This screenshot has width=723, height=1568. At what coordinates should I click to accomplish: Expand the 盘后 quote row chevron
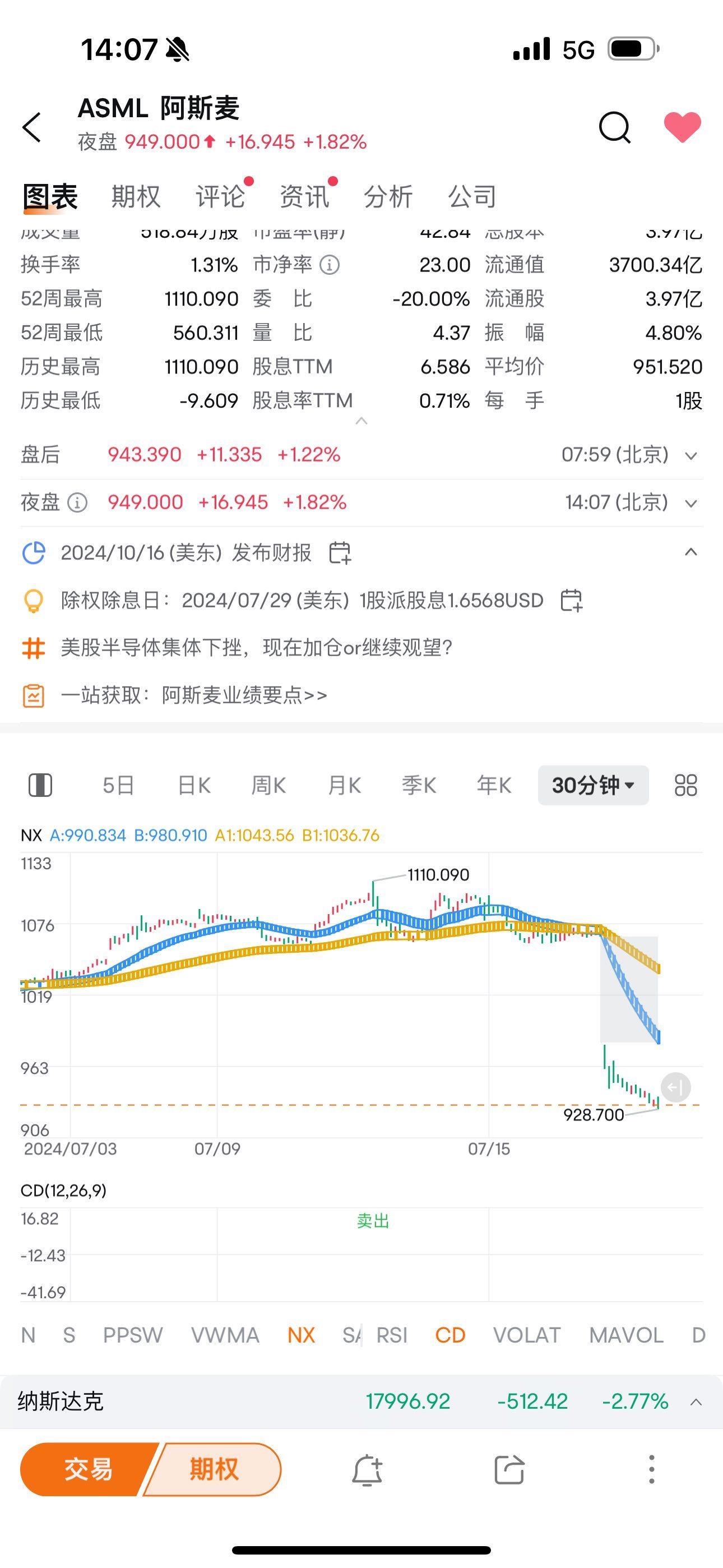point(690,455)
